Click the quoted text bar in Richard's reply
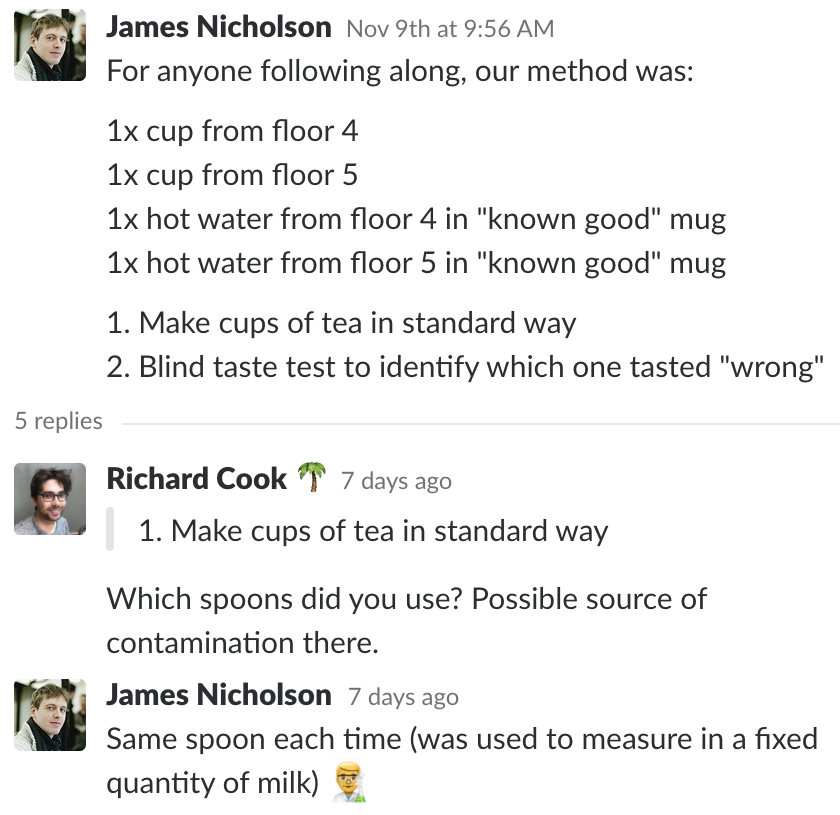Screen dimensions: 840x815 coord(110,529)
